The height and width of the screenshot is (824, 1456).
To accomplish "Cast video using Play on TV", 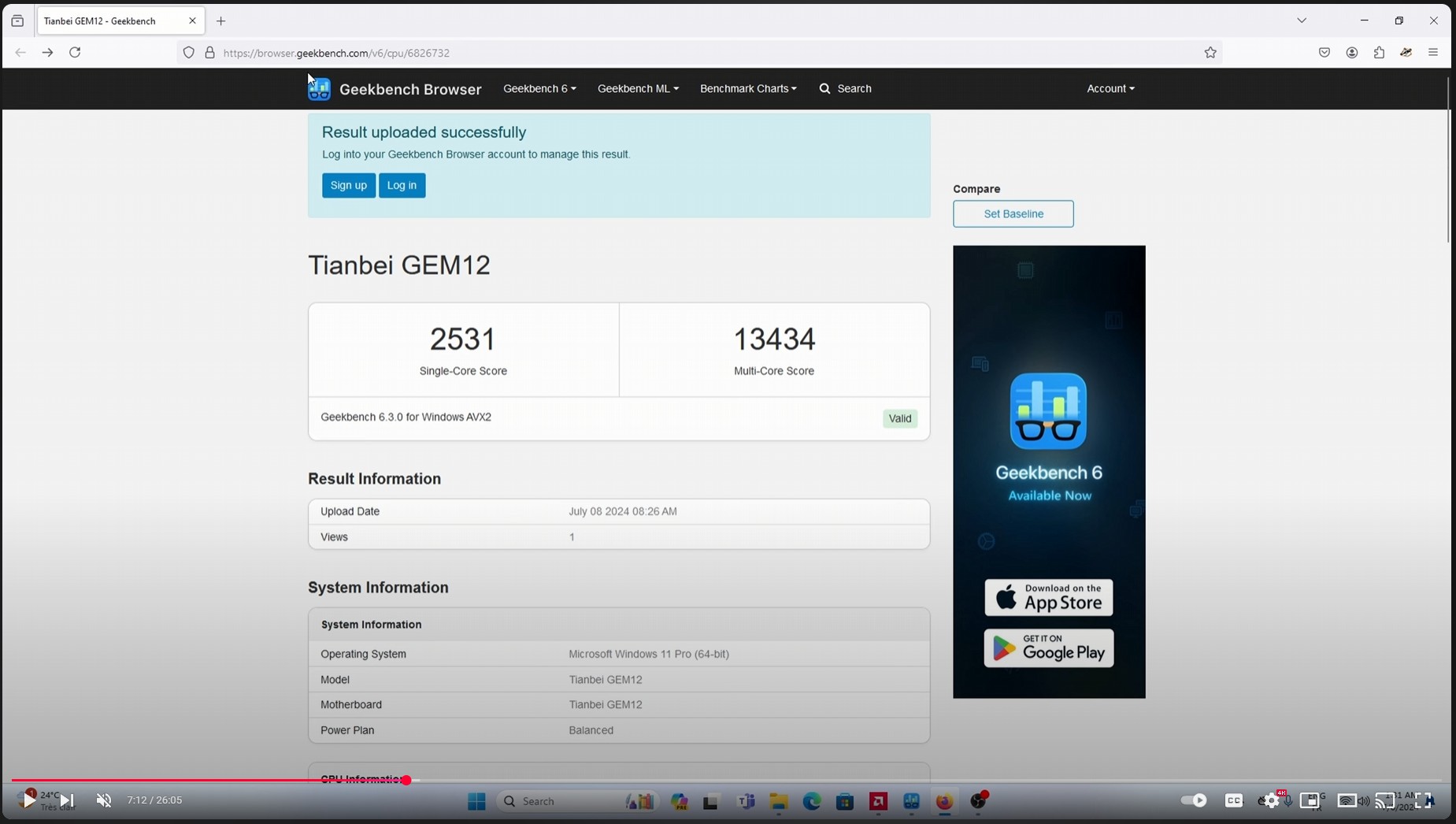I will click(x=1385, y=800).
